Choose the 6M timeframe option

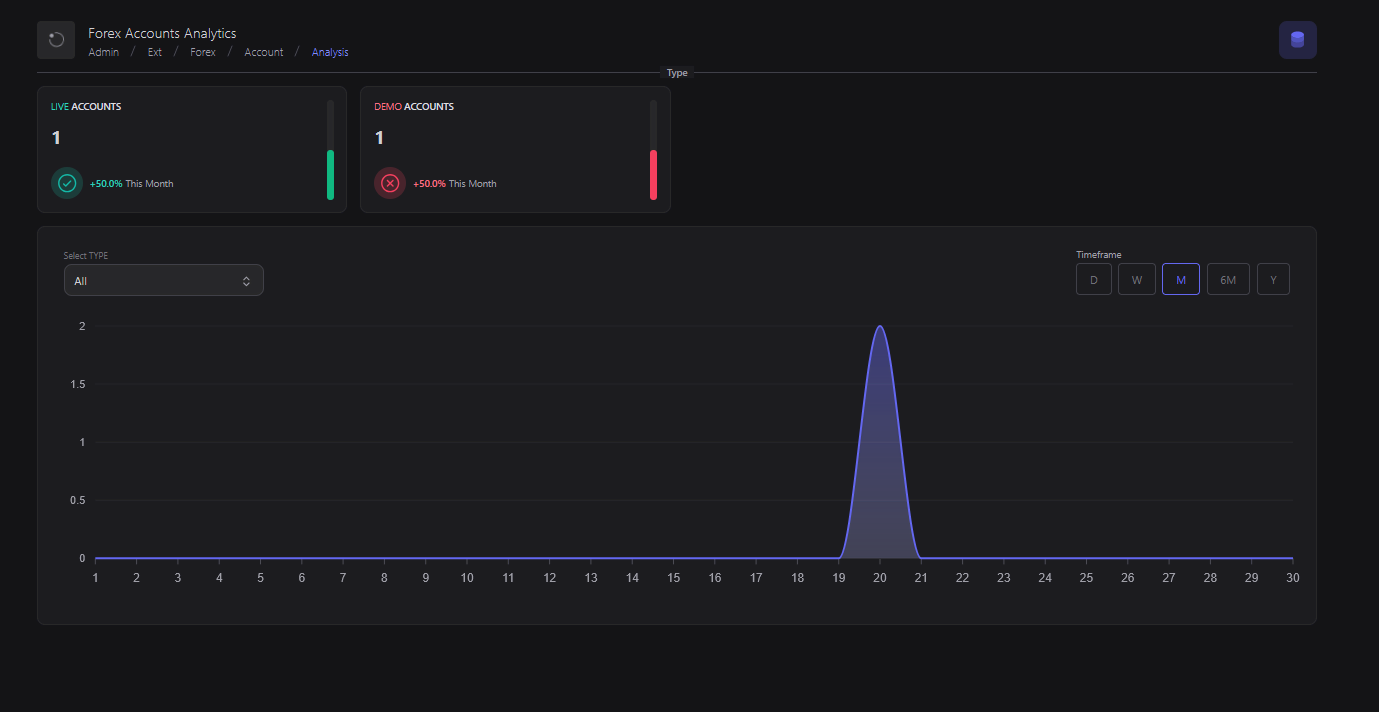coord(1227,280)
